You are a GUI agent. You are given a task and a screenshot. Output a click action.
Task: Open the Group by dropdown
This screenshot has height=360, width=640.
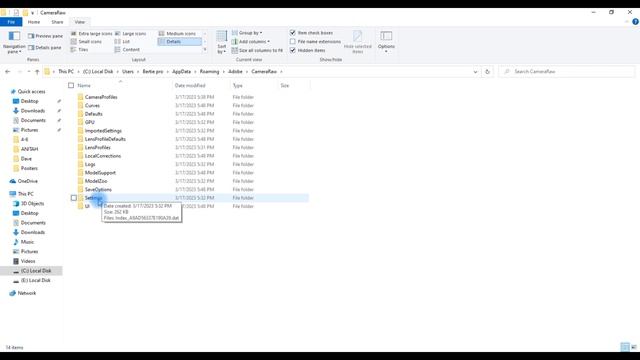tap(247, 33)
